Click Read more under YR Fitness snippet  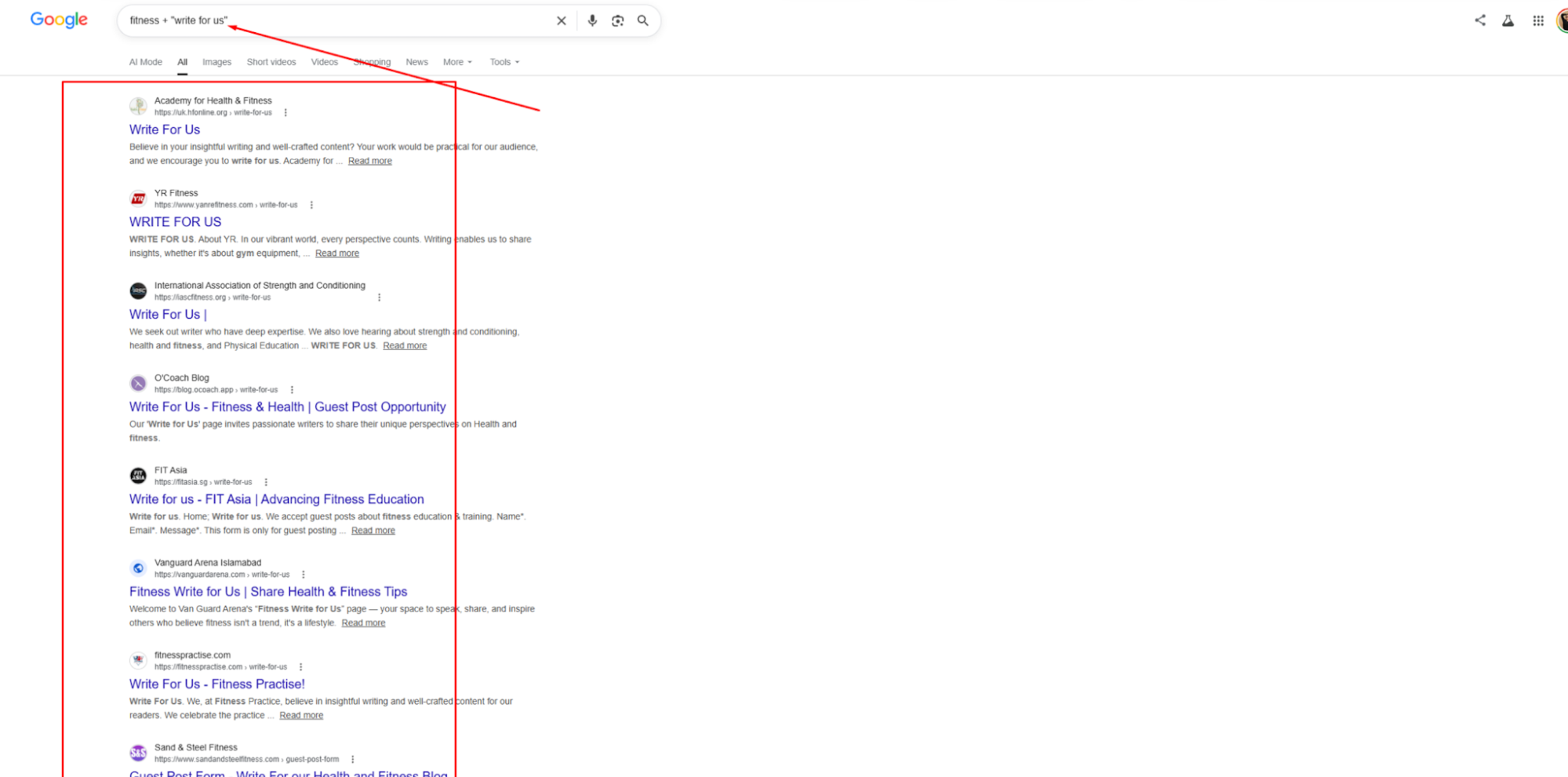[x=337, y=254]
